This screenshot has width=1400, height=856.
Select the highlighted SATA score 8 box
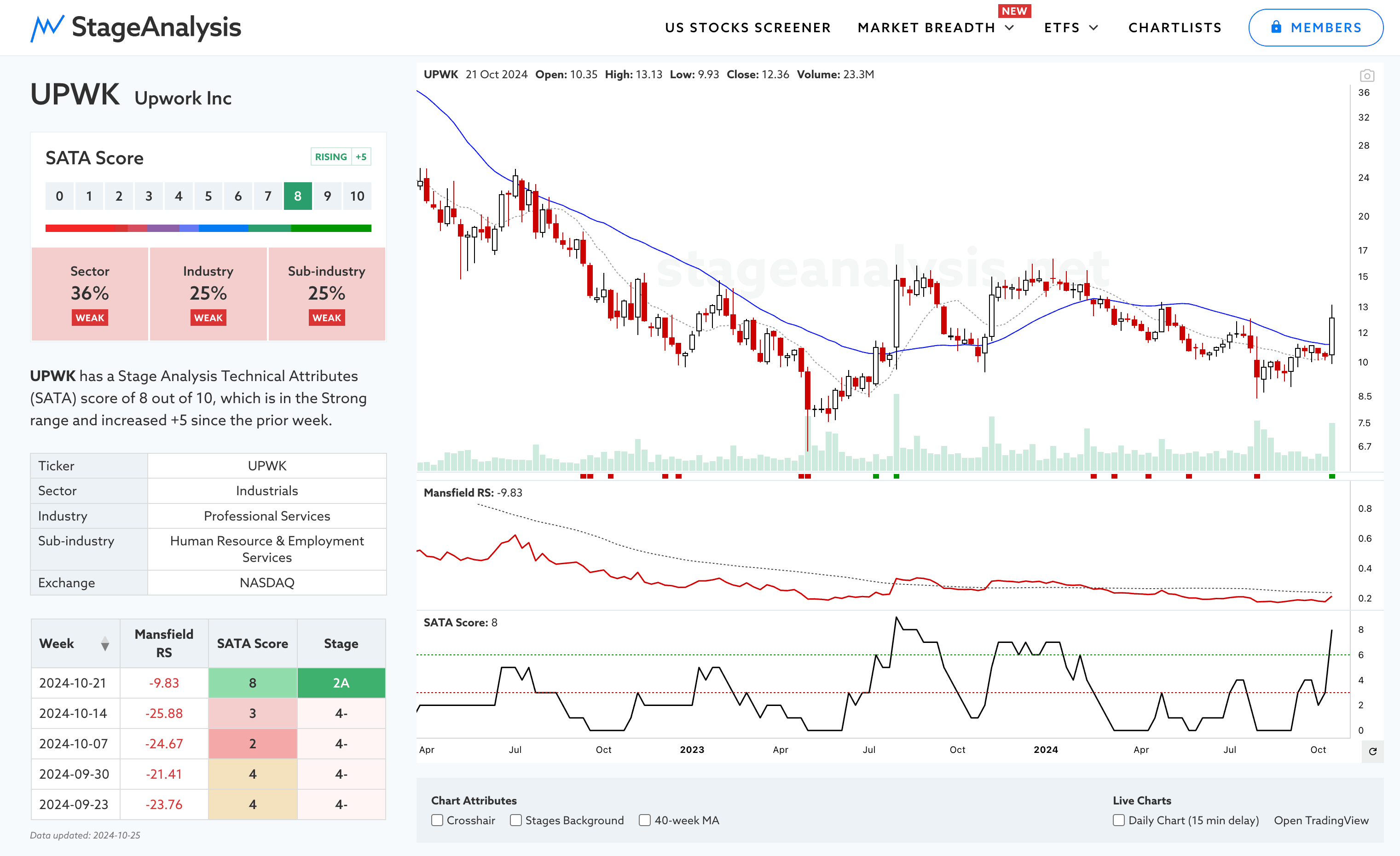coord(298,196)
